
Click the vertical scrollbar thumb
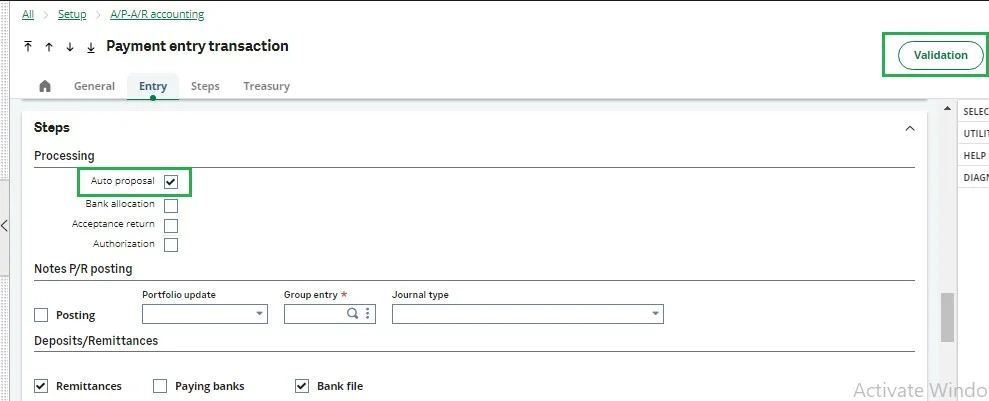[947, 317]
